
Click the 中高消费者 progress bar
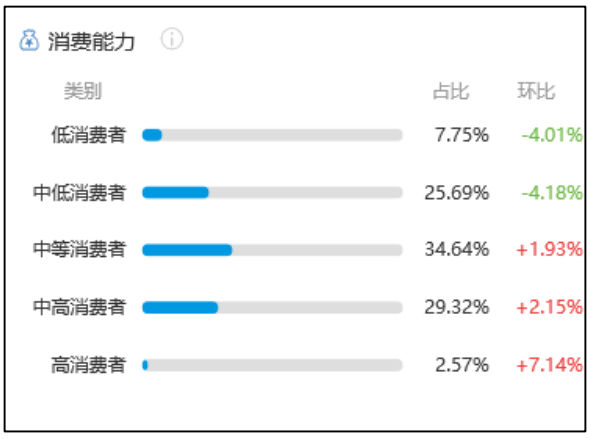click(x=272, y=308)
